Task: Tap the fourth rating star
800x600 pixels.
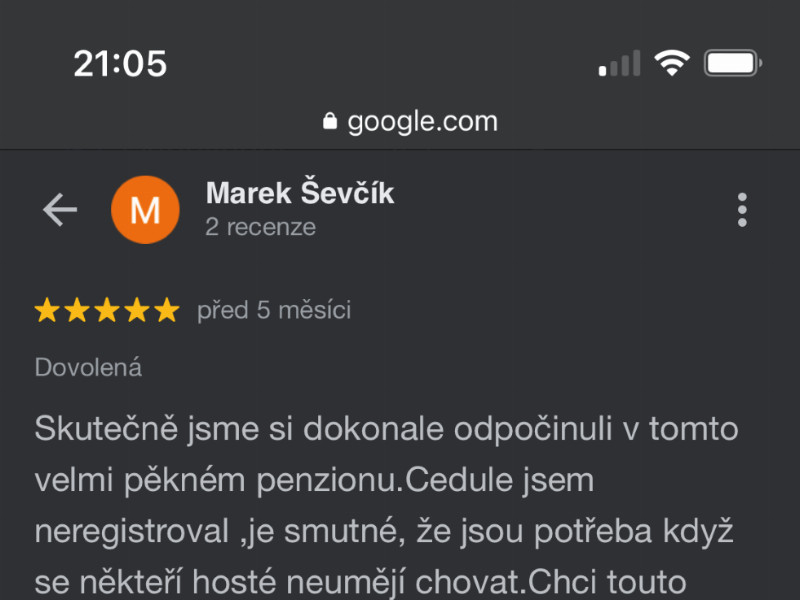Action: tap(137, 310)
